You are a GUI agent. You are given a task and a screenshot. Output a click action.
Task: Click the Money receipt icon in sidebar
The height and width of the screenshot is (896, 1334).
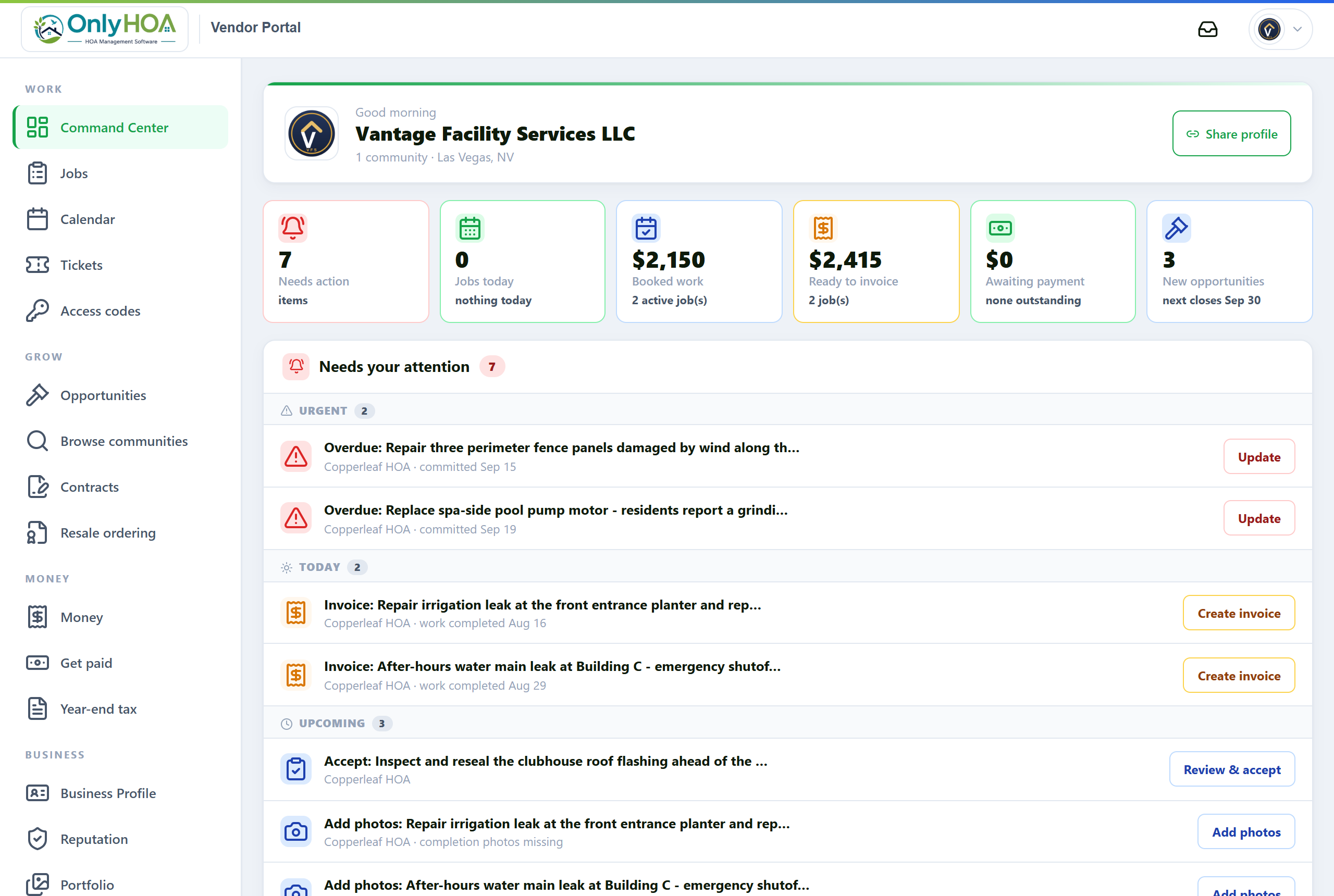(x=37, y=617)
